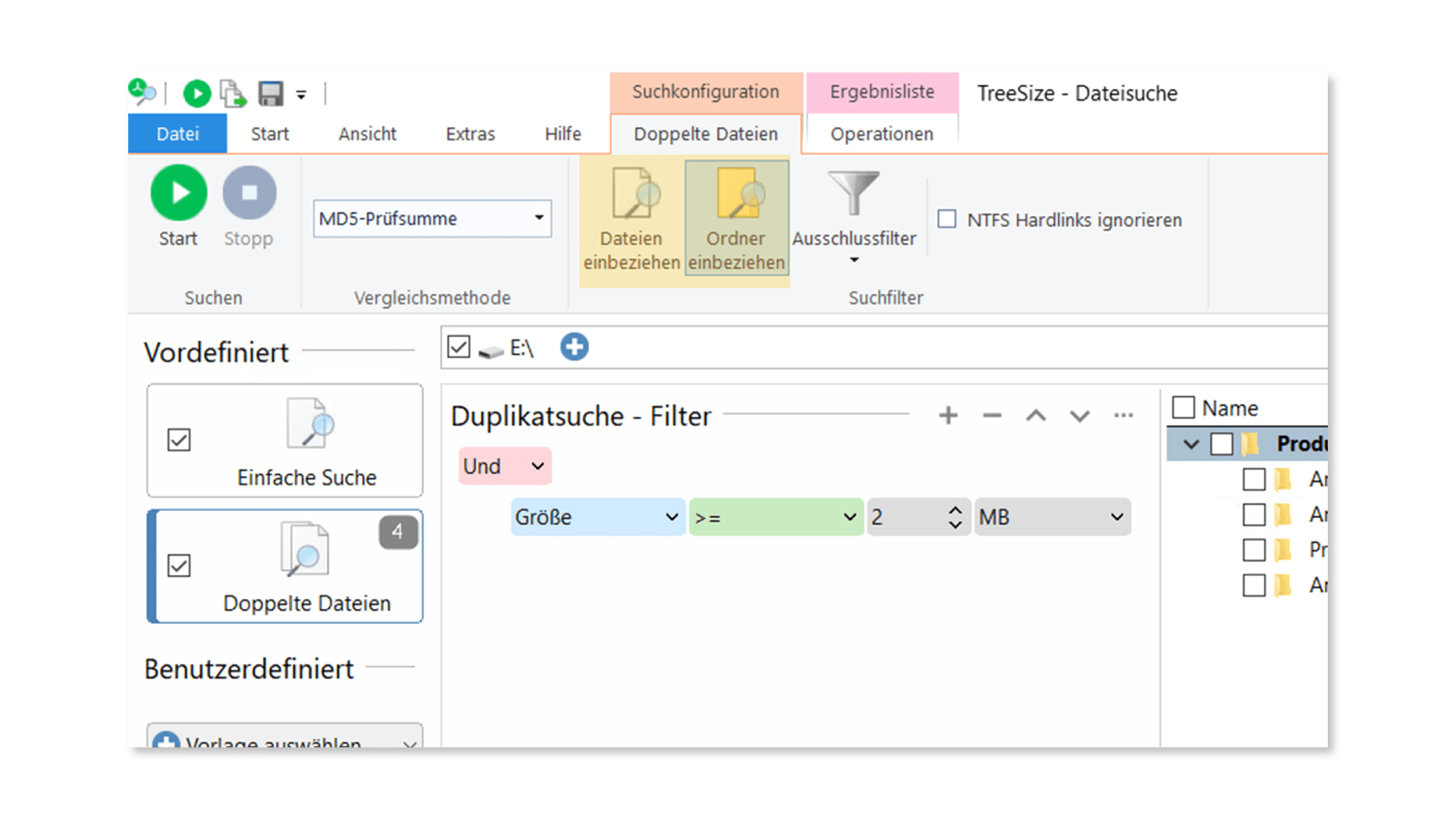Image resolution: width=1456 pixels, height=819 pixels.
Task: Start the search with the green Start button
Action: [x=179, y=207]
